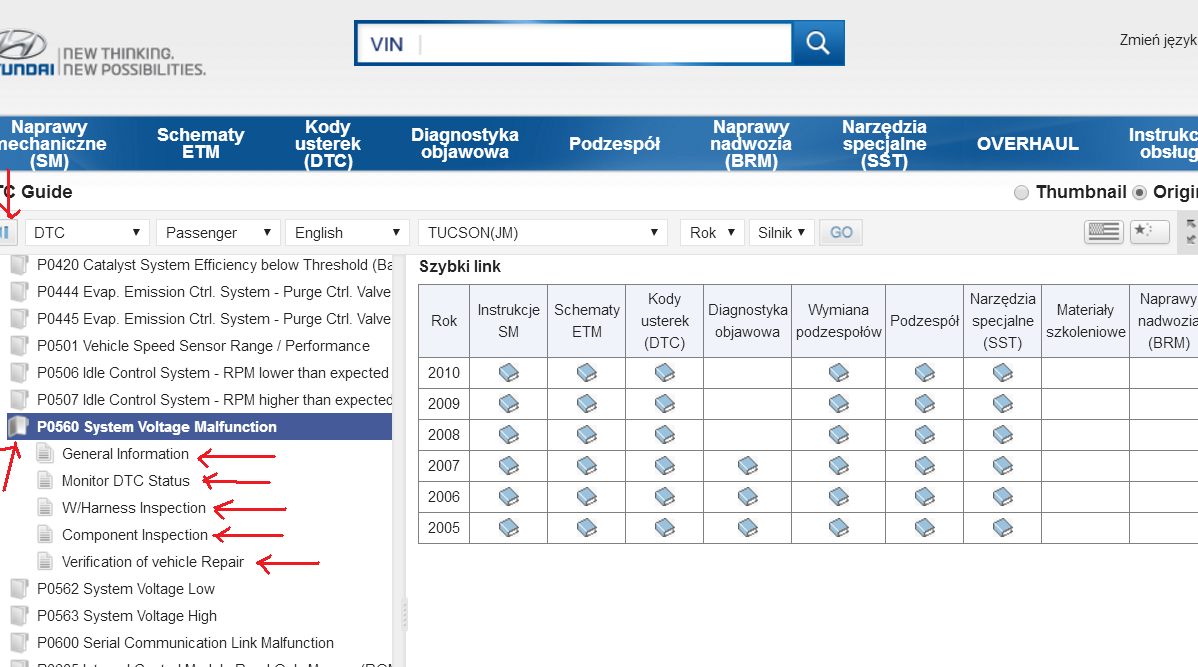
Task: Open the Schematy ETM menu tab
Action: (x=200, y=144)
